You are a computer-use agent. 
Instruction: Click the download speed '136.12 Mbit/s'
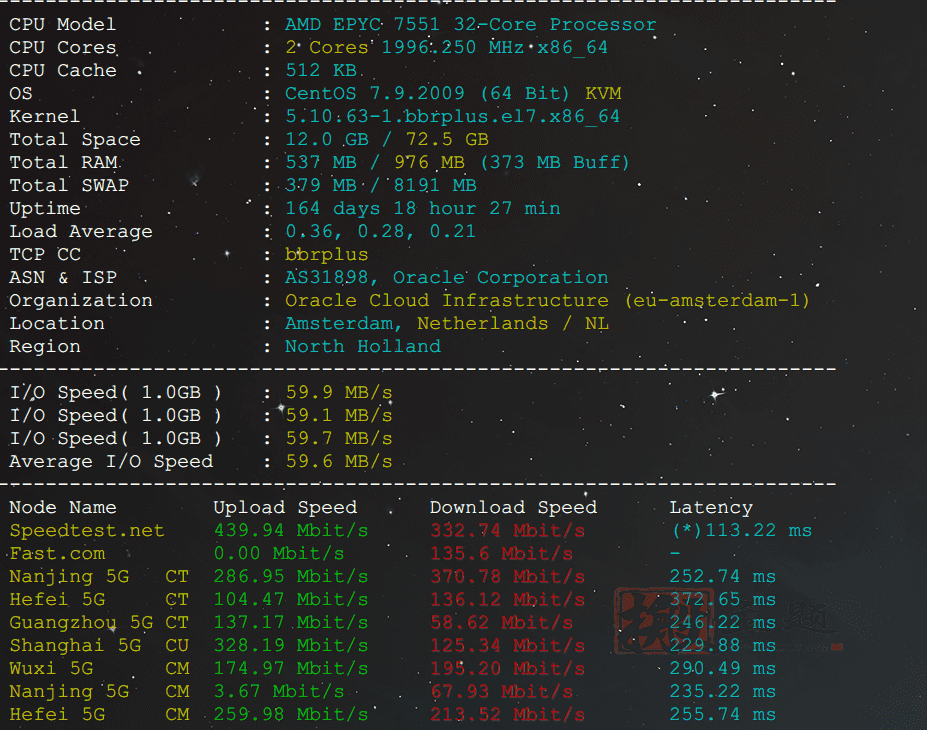tap(507, 600)
